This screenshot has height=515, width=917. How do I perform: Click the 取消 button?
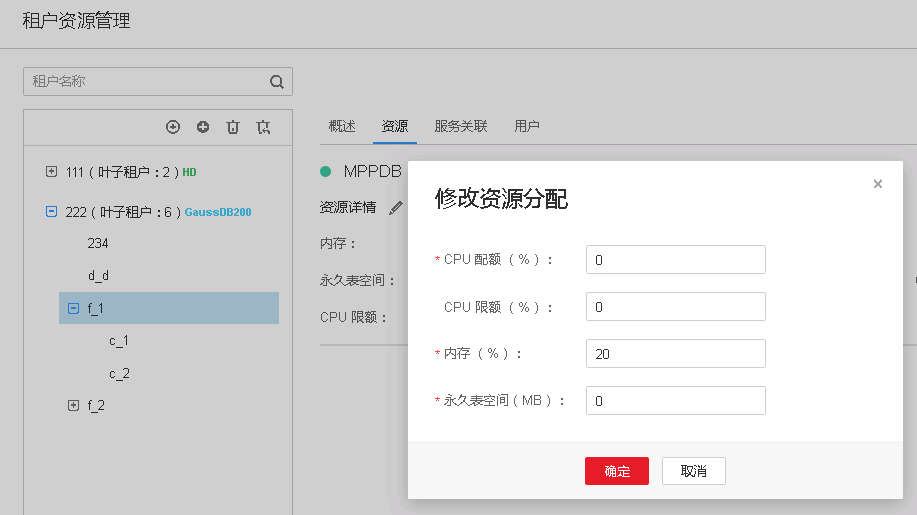click(x=693, y=471)
